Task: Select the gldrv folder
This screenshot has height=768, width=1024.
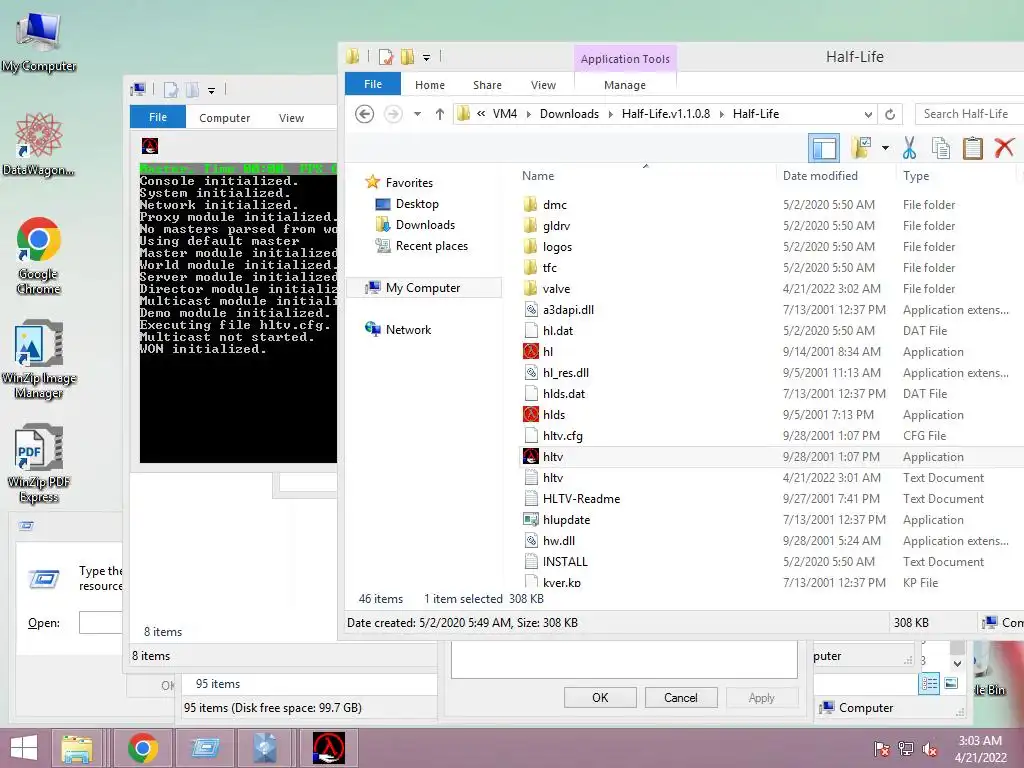Action: [556, 226]
